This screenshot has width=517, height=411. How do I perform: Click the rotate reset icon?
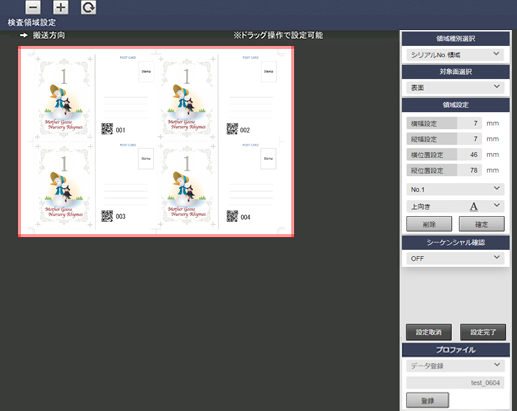tap(88, 7)
